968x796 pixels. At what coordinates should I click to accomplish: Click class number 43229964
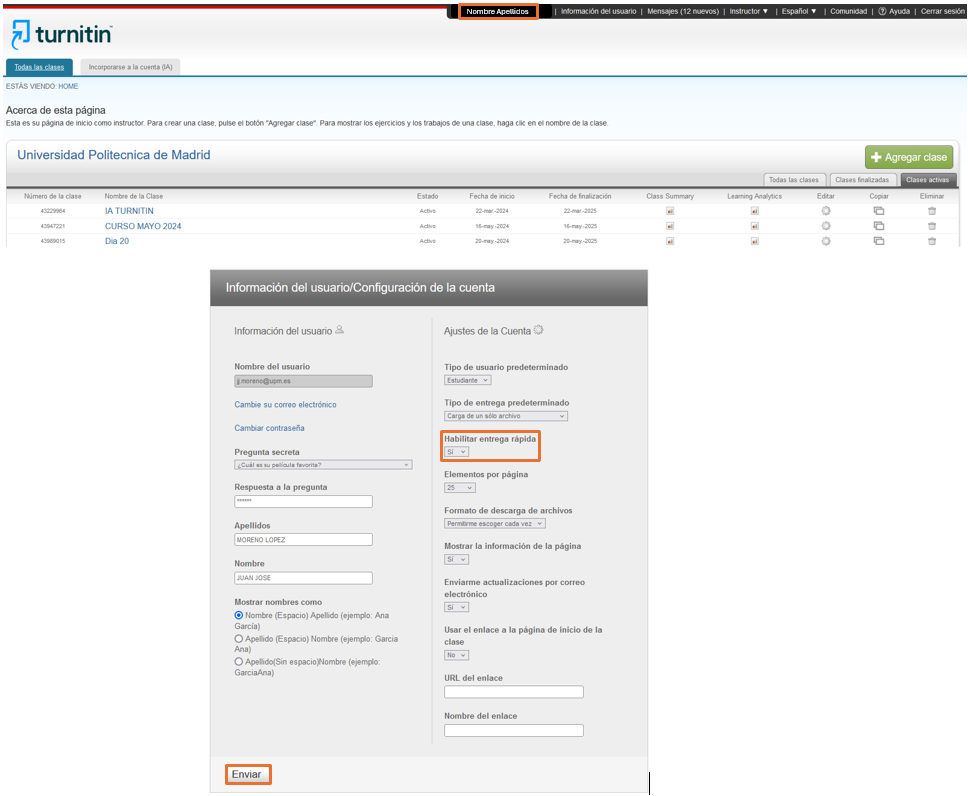53,211
